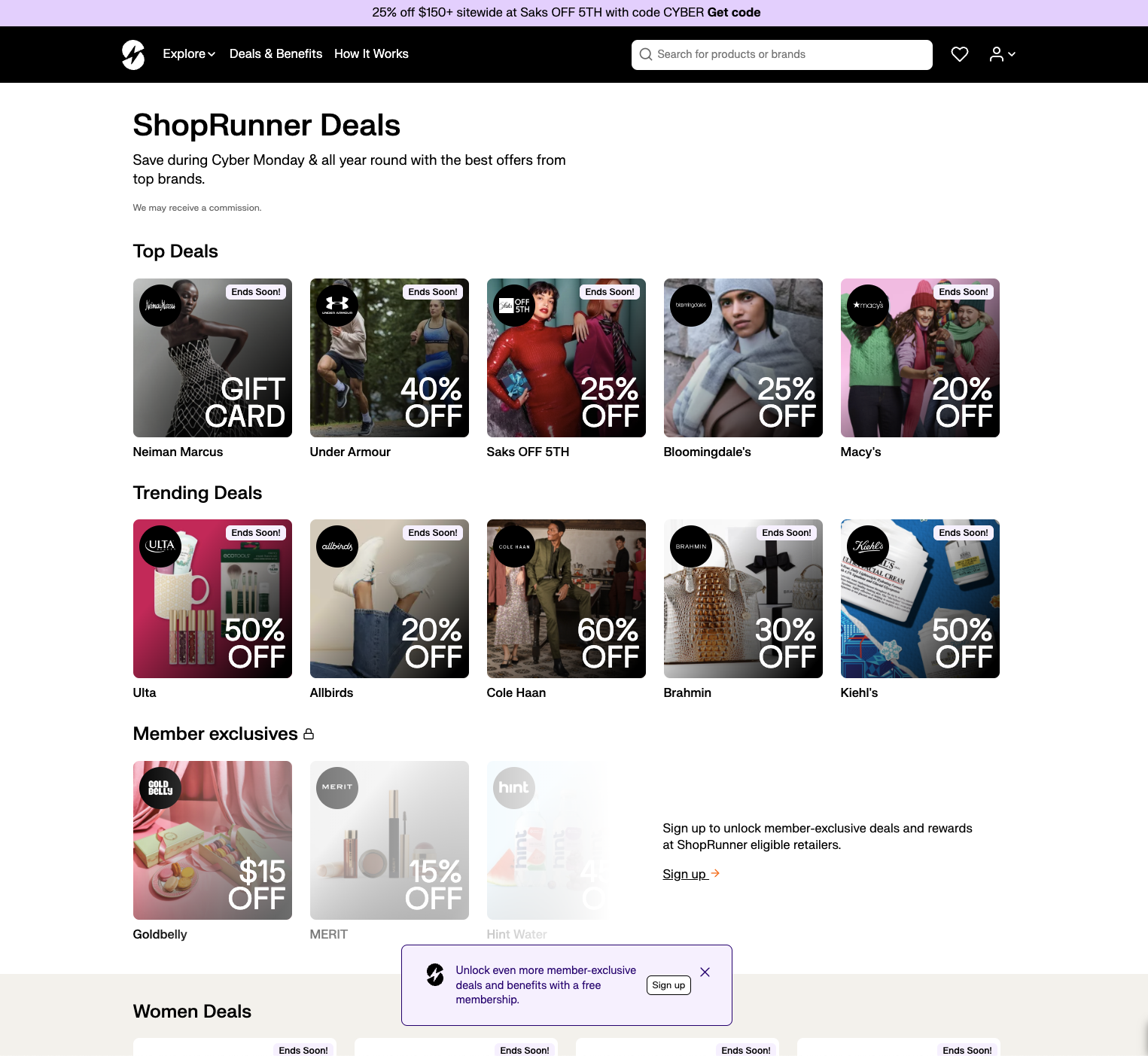This screenshot has height=1056, width=1148.
Task: Click the Ulta name label
Action: 145,693
